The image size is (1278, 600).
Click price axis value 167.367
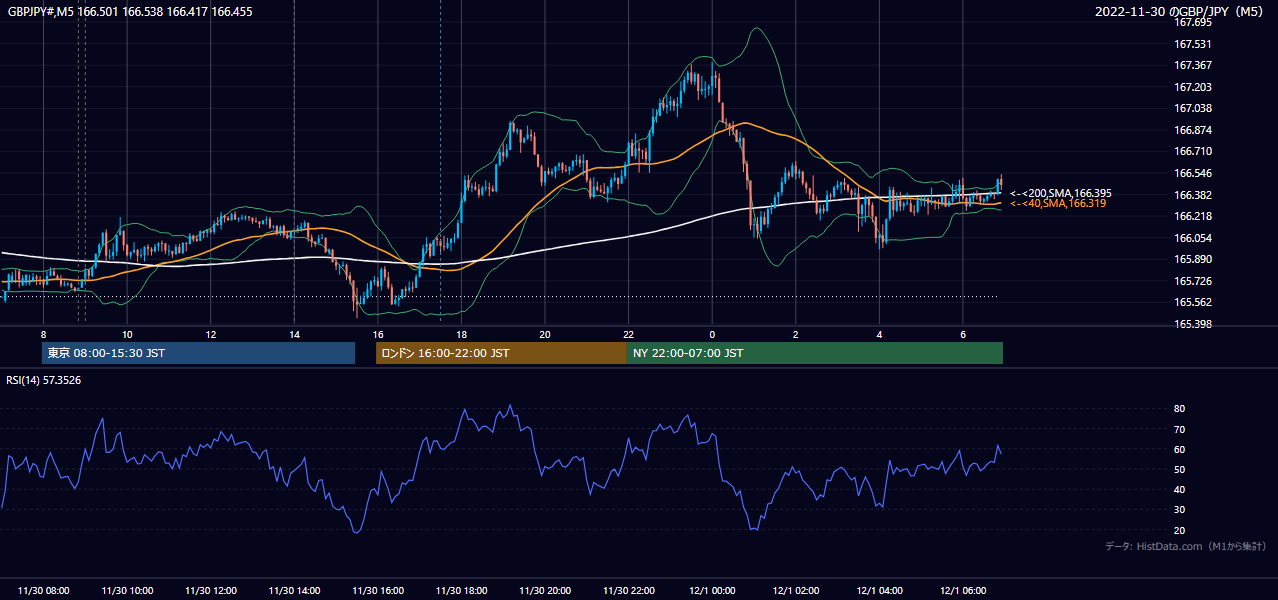(1191, 65)
